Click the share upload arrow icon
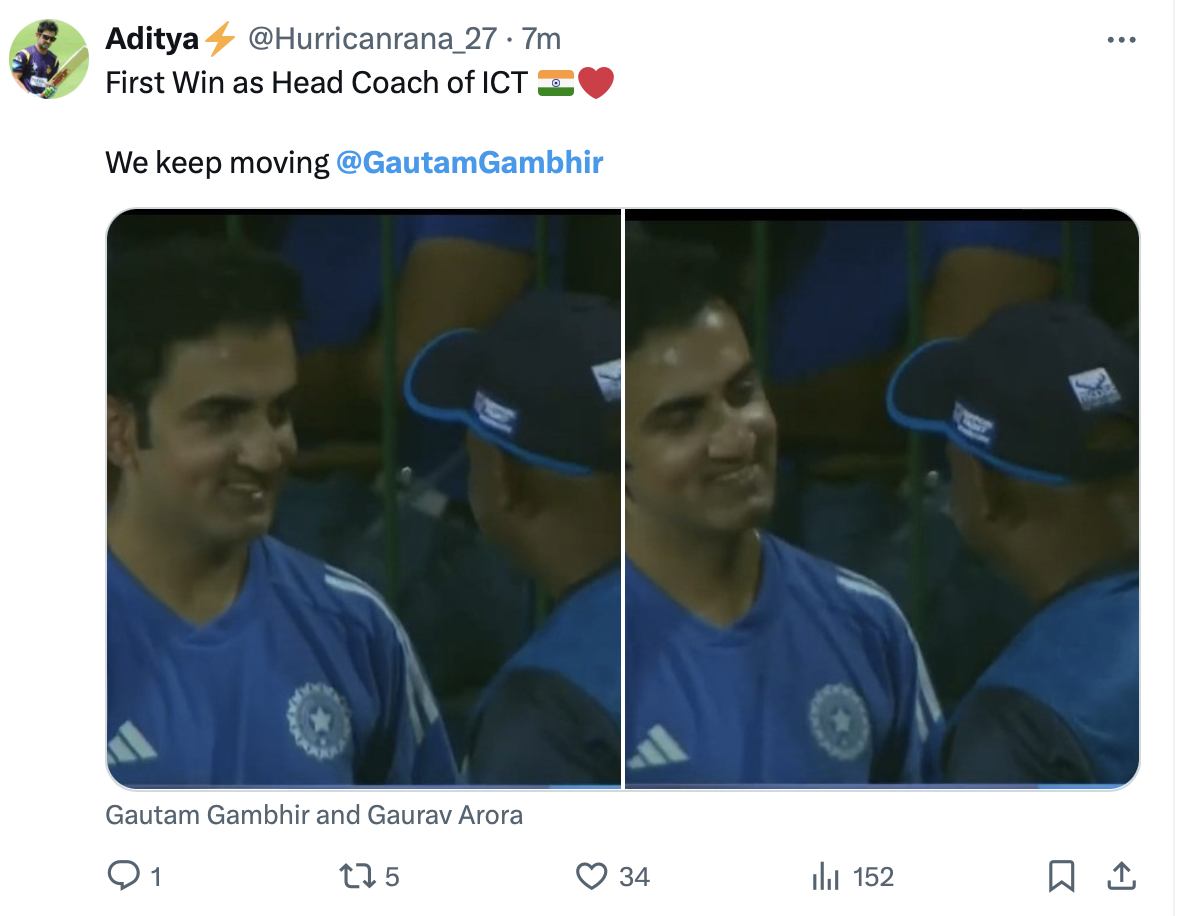The image size is (1190, 916). tap(1122, 877)
